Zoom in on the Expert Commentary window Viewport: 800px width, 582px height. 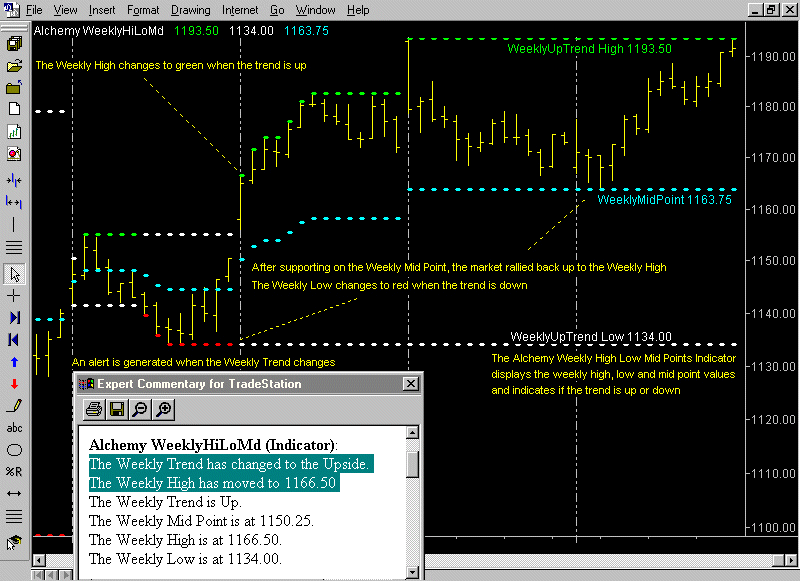163,409
